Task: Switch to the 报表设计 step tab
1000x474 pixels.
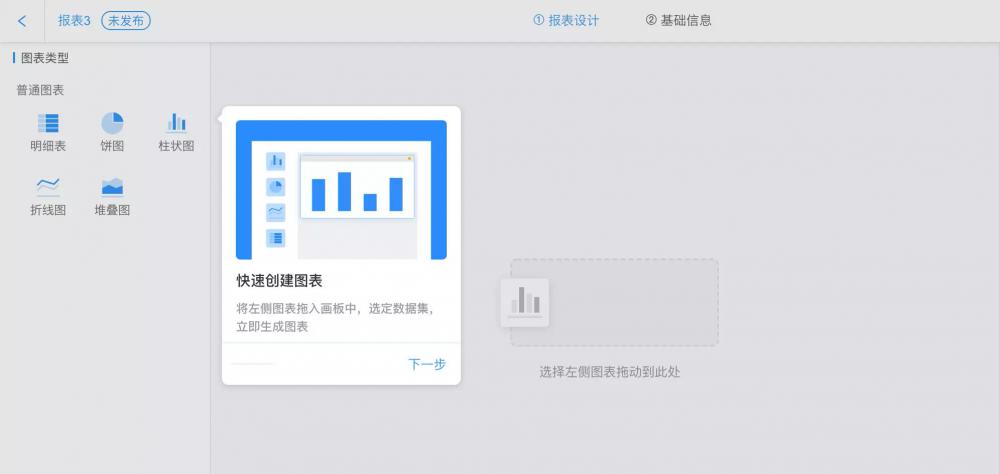Action: click(x=566, y=21)
